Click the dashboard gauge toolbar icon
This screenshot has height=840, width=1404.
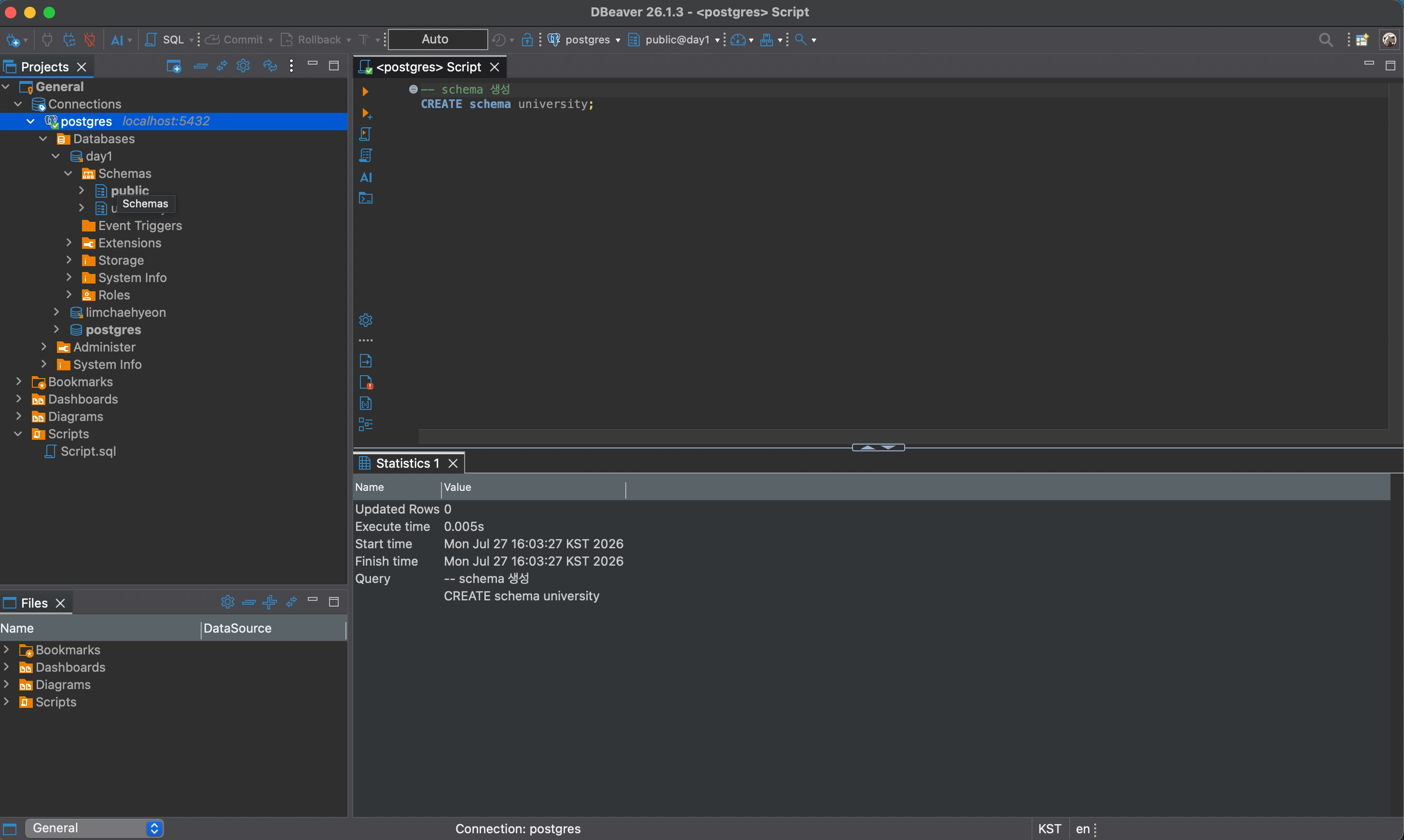coord(737,40)
